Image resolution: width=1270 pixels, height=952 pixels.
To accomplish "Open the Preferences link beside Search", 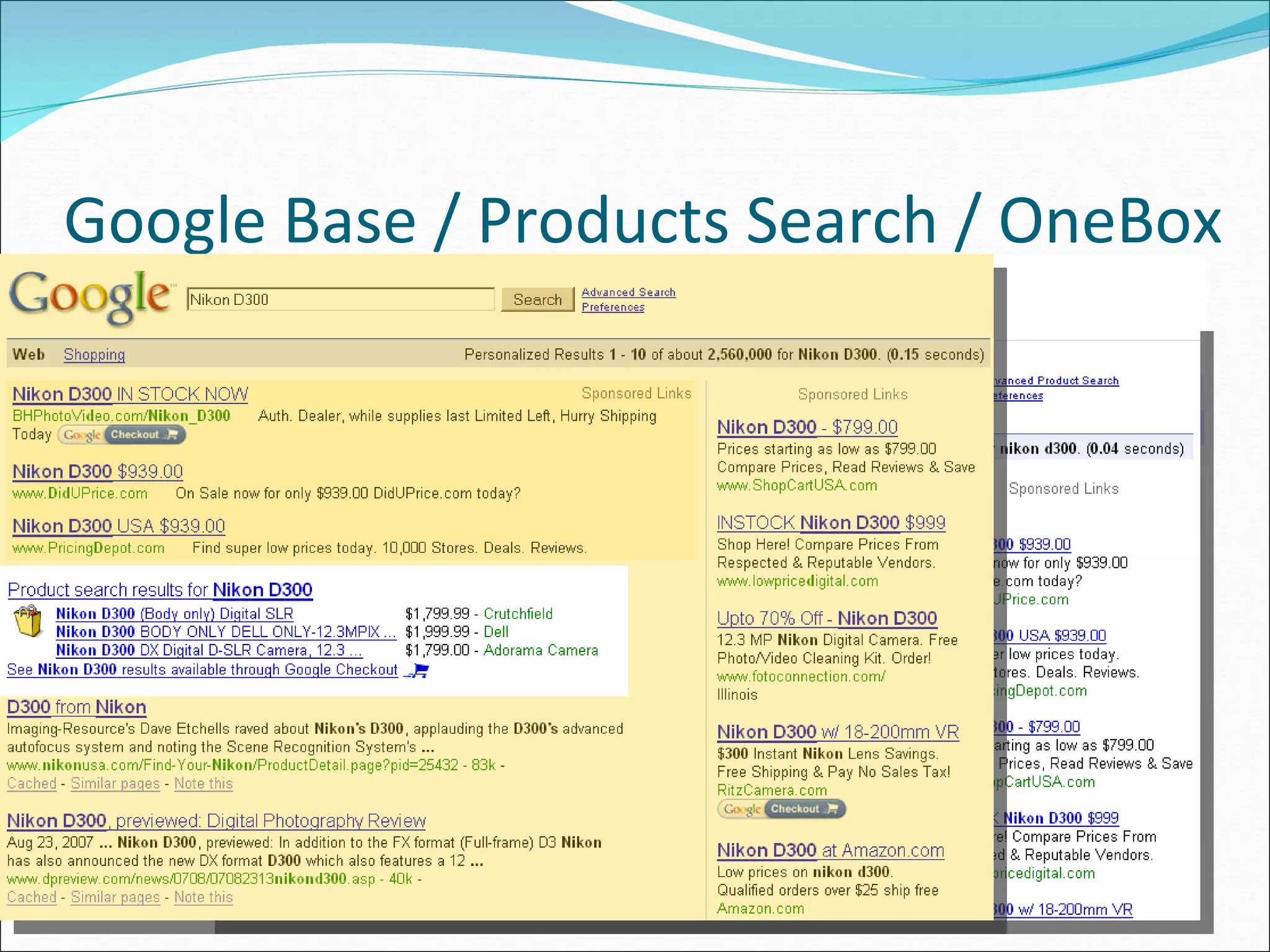I will (x=613, y=307).
